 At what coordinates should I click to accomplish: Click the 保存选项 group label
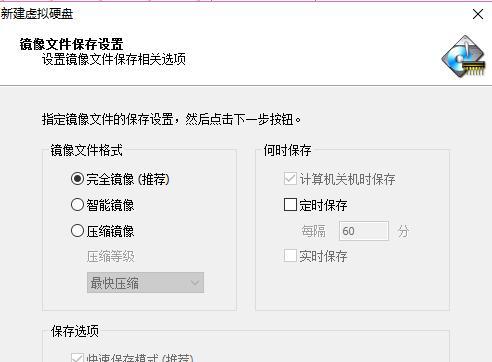(75, 331)
